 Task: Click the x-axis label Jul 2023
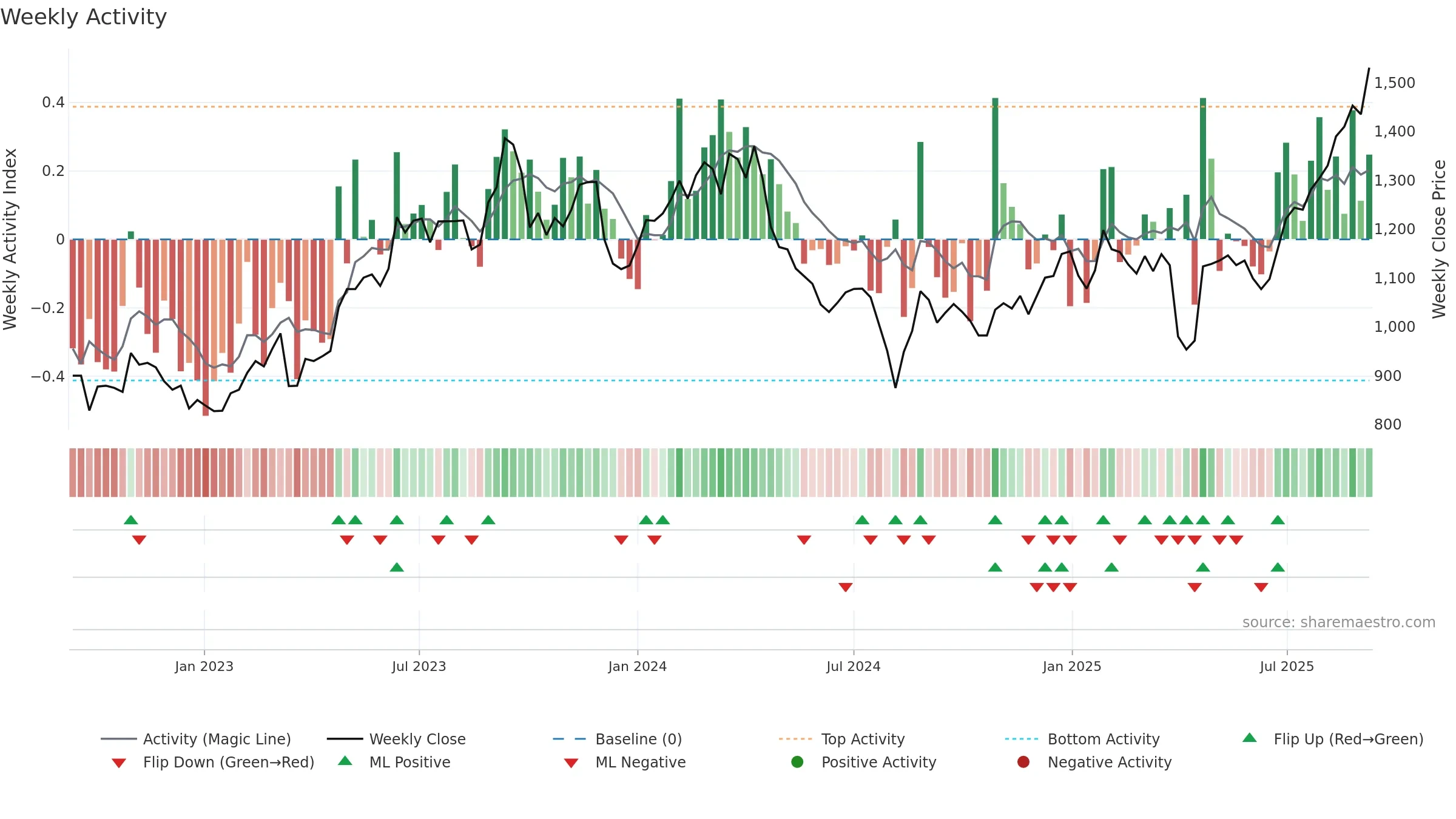pos(419,666)
